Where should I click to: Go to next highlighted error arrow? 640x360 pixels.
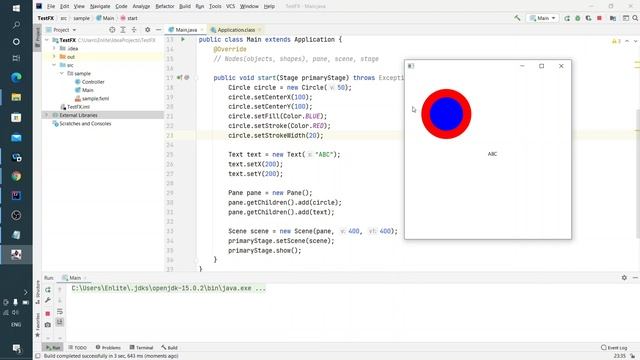(x=635, y=41)
